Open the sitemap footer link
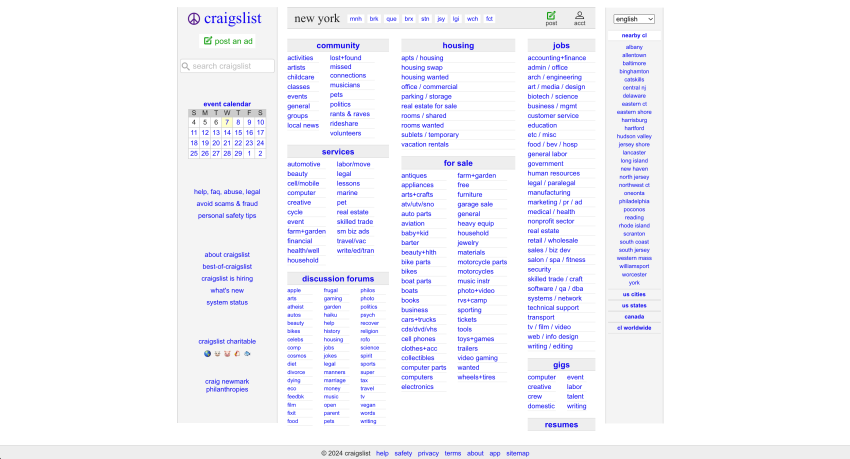Screen dimensions: 850x459 518,454
